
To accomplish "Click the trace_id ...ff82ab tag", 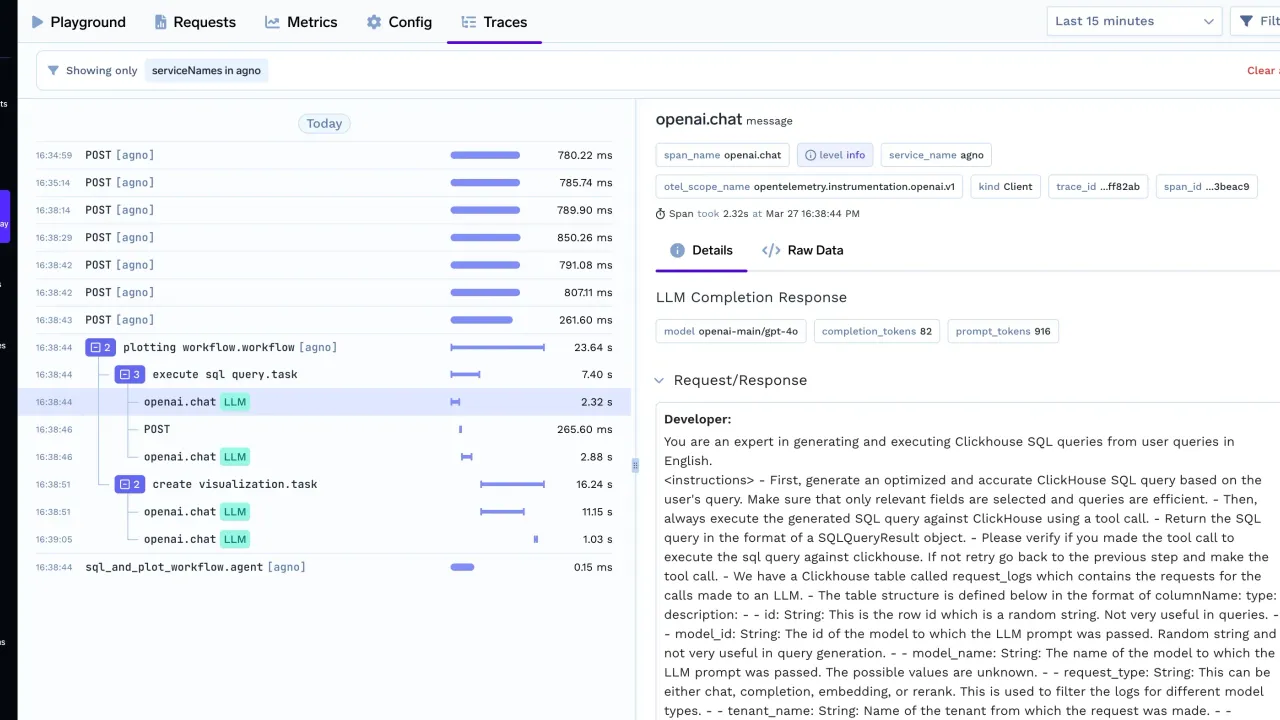I will (x=1098, y=187).
